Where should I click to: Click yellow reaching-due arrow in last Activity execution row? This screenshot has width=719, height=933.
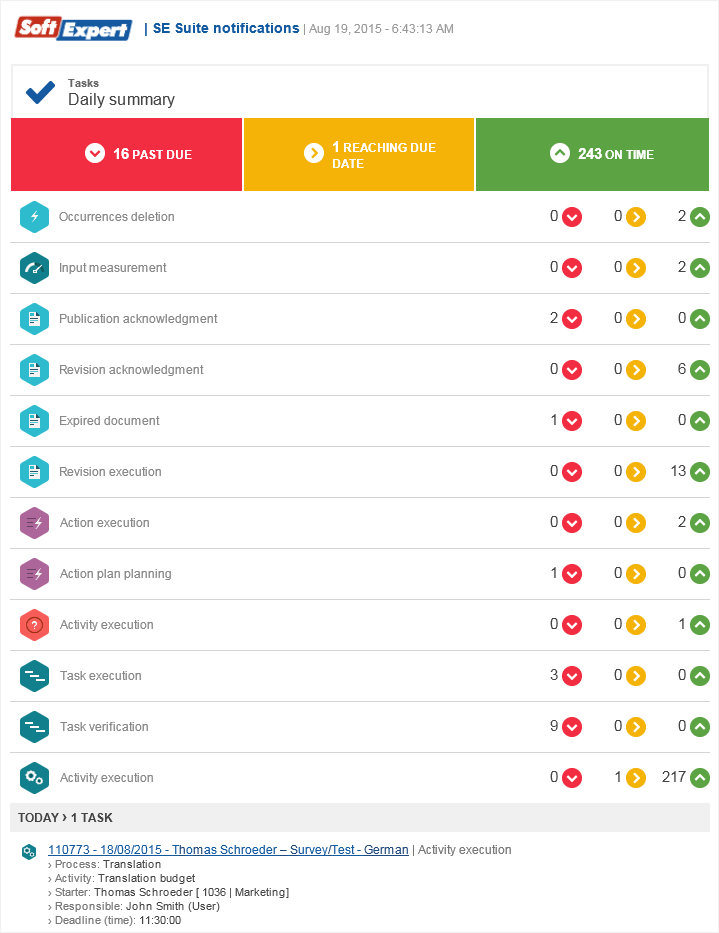point(636,778)
